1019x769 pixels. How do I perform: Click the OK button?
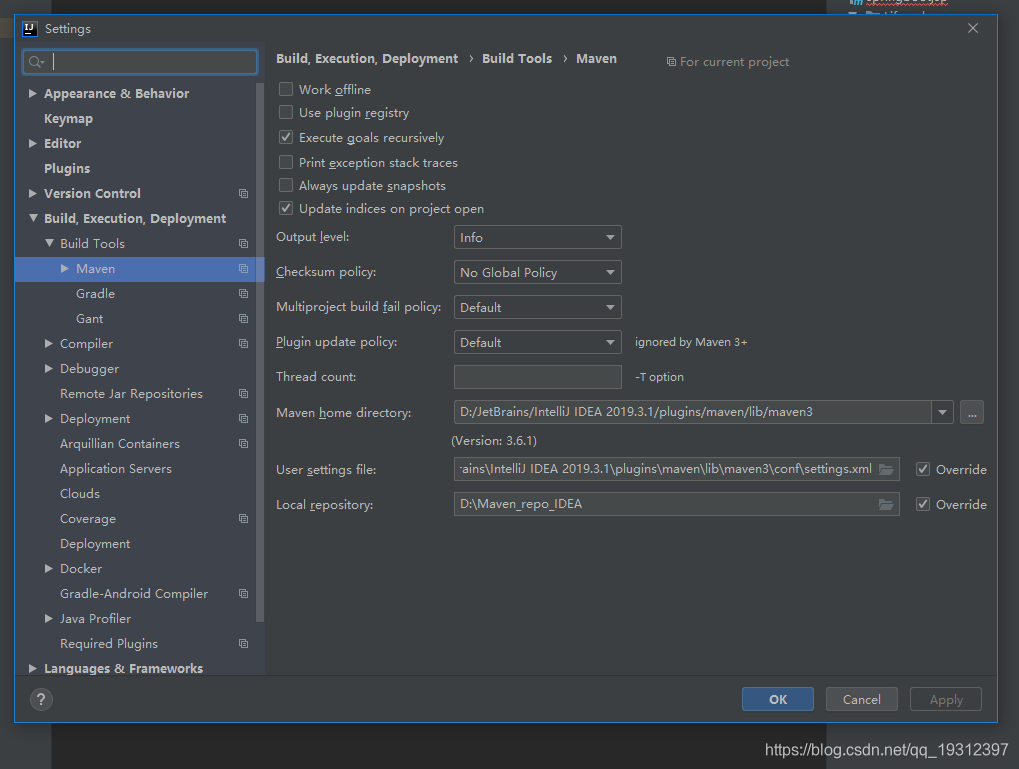click(x=778, y=699)
